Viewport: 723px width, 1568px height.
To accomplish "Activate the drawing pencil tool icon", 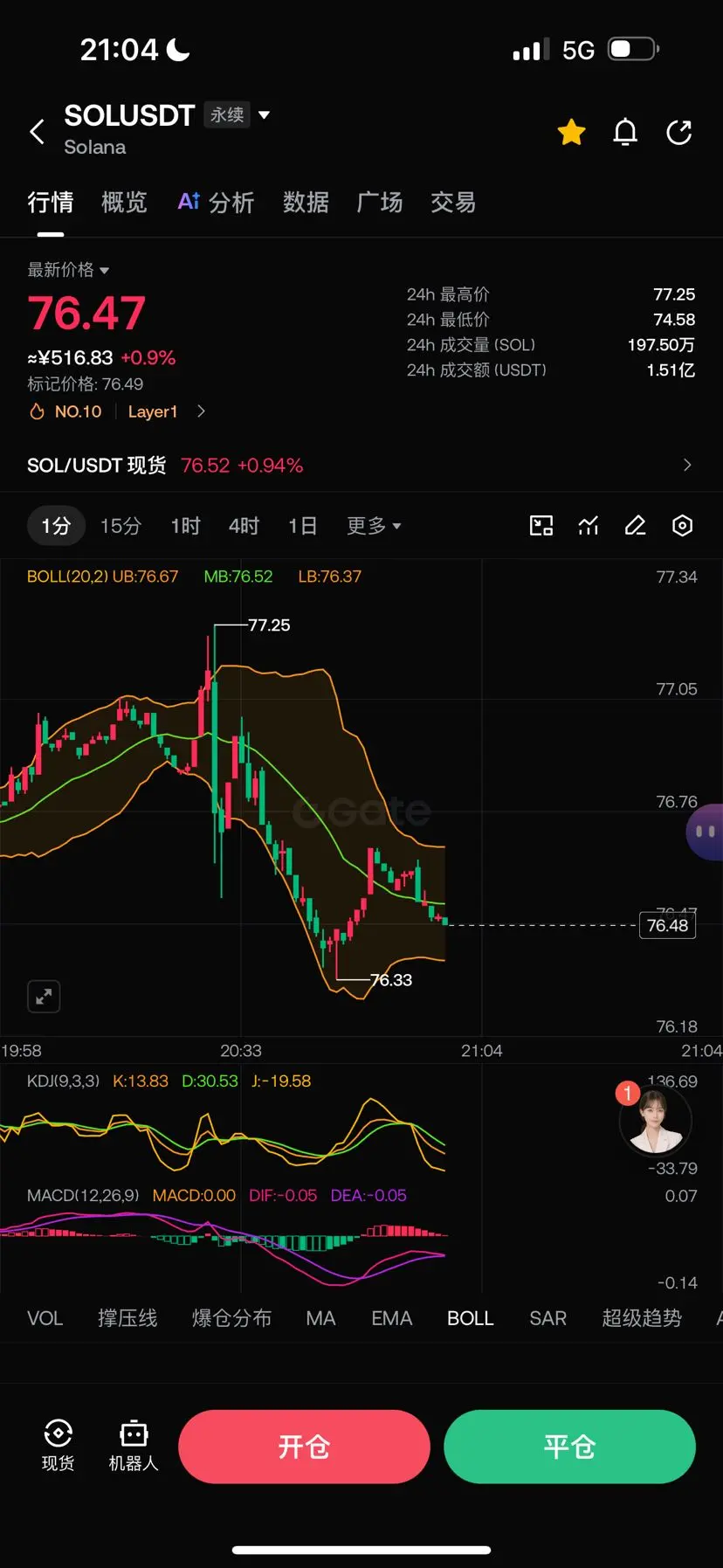I will pyautogui.click(x=636, y=525).
